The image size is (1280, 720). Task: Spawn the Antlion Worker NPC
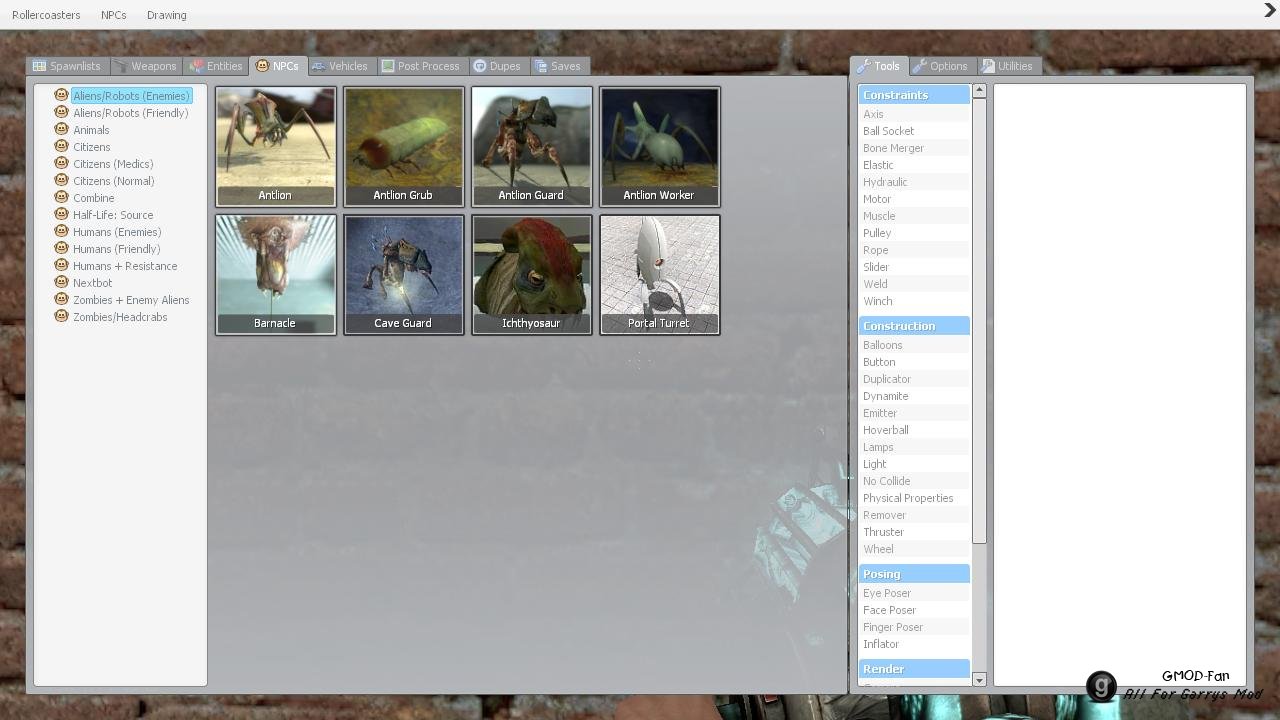[x=659, y=147]
